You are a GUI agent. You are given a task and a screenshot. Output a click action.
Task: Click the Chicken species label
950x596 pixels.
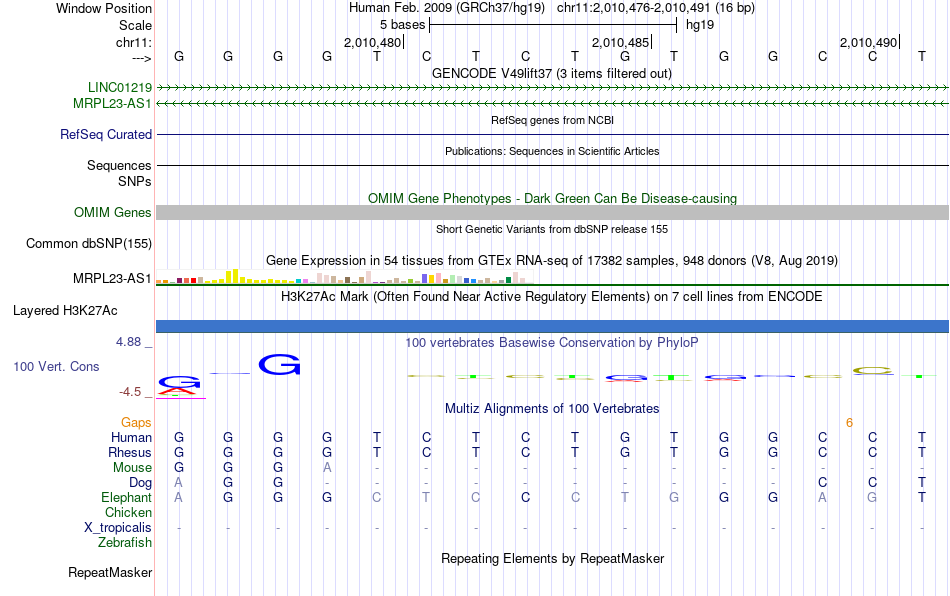tap(128, 512)
